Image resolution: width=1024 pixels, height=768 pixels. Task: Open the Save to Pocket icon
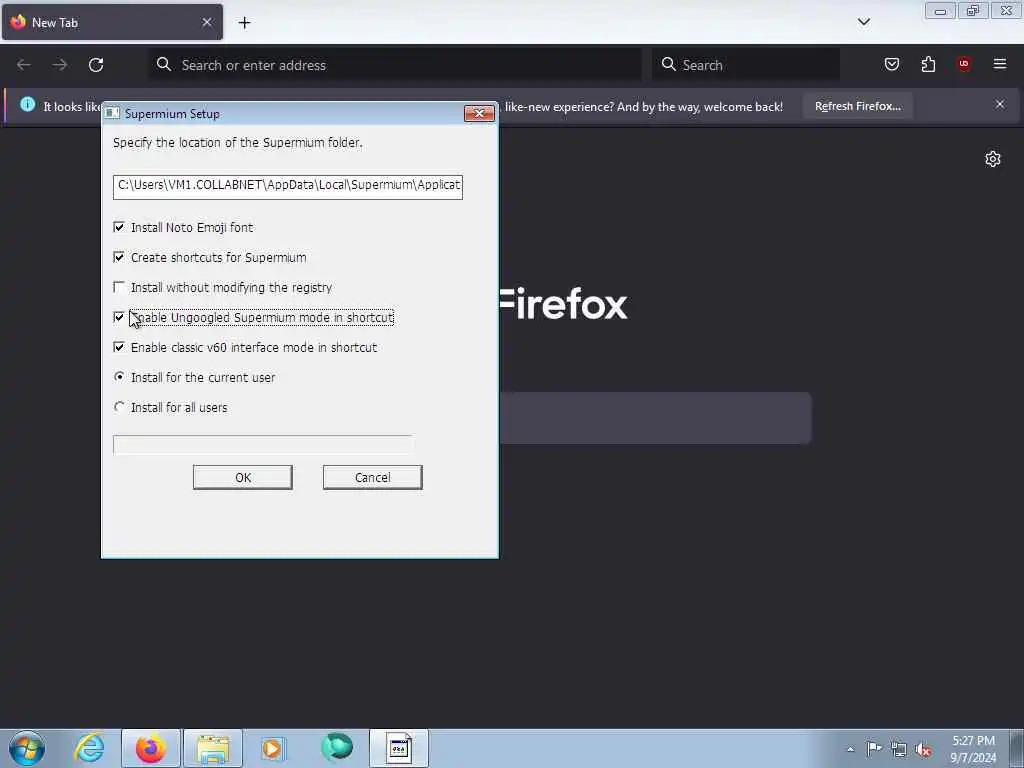click(x=892, y=64)
